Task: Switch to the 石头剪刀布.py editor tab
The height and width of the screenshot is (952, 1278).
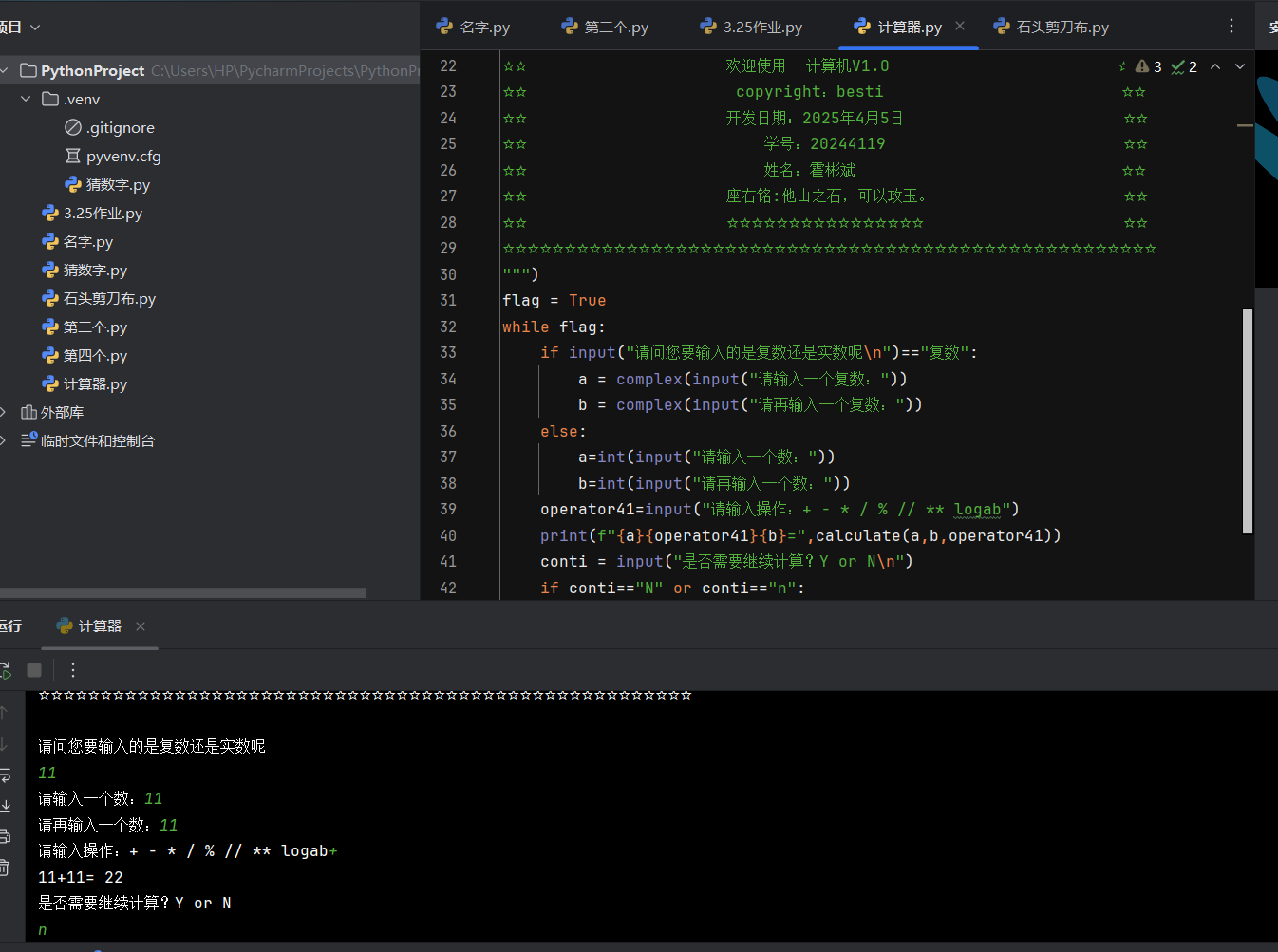Action: click(x=1051, y=27)
